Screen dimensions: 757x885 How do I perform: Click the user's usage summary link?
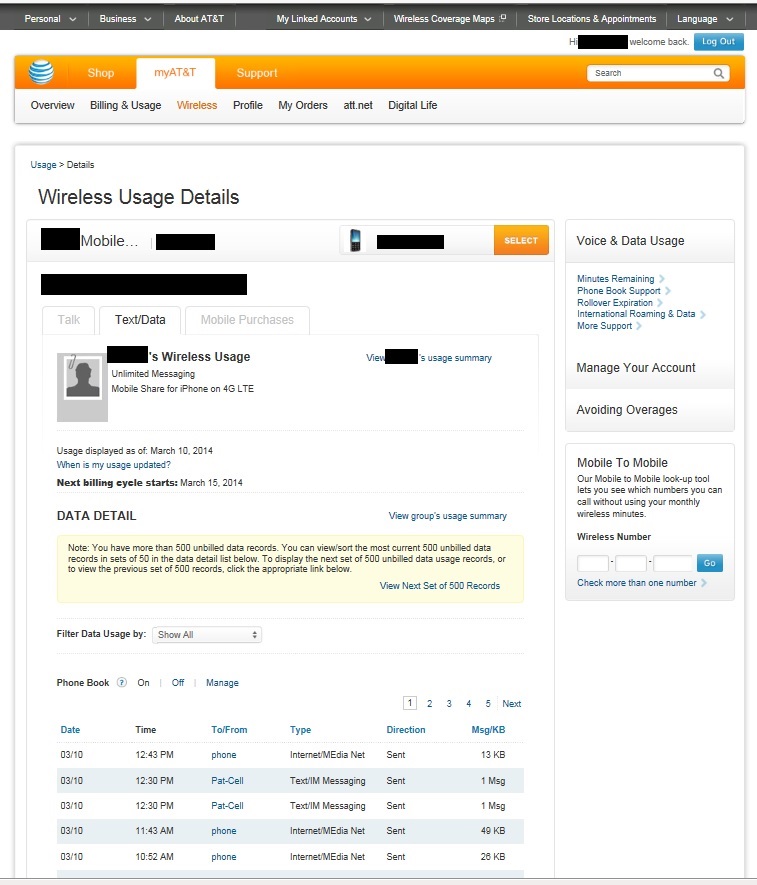point(429,358)
